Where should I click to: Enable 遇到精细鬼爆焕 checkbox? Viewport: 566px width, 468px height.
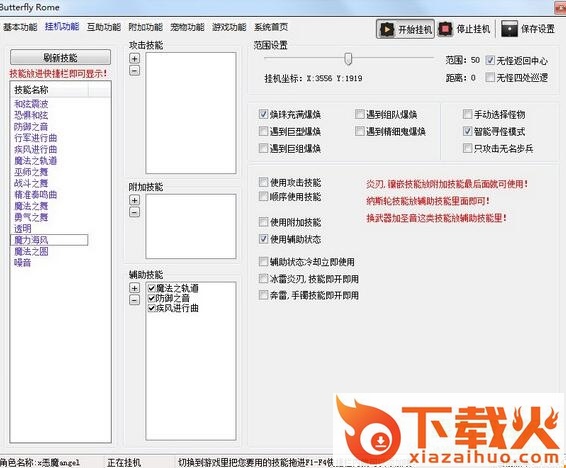pyautogui.click(x=360, y=131)
